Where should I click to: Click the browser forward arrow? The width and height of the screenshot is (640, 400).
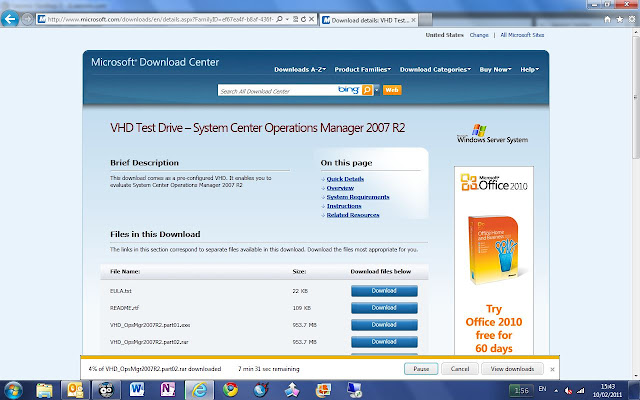point(27,19)
